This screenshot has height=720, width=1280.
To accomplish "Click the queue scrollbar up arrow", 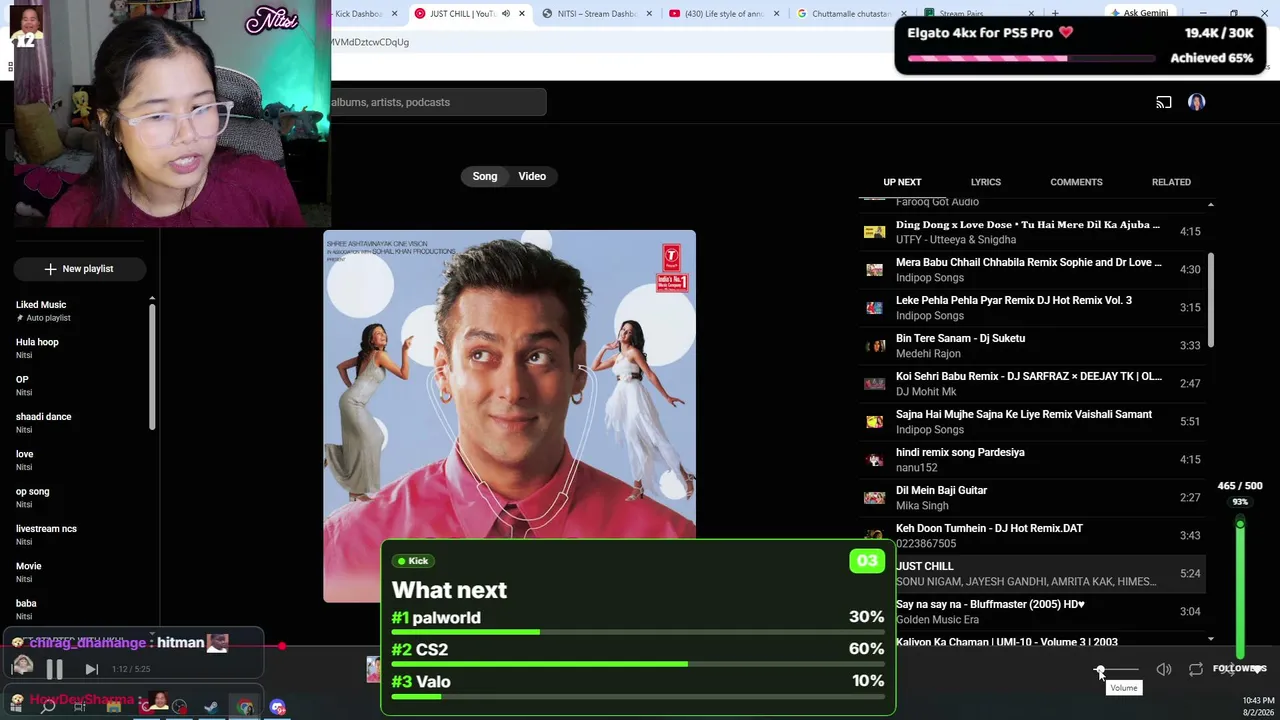I will pyautogui.click(x=1211, y=205).
